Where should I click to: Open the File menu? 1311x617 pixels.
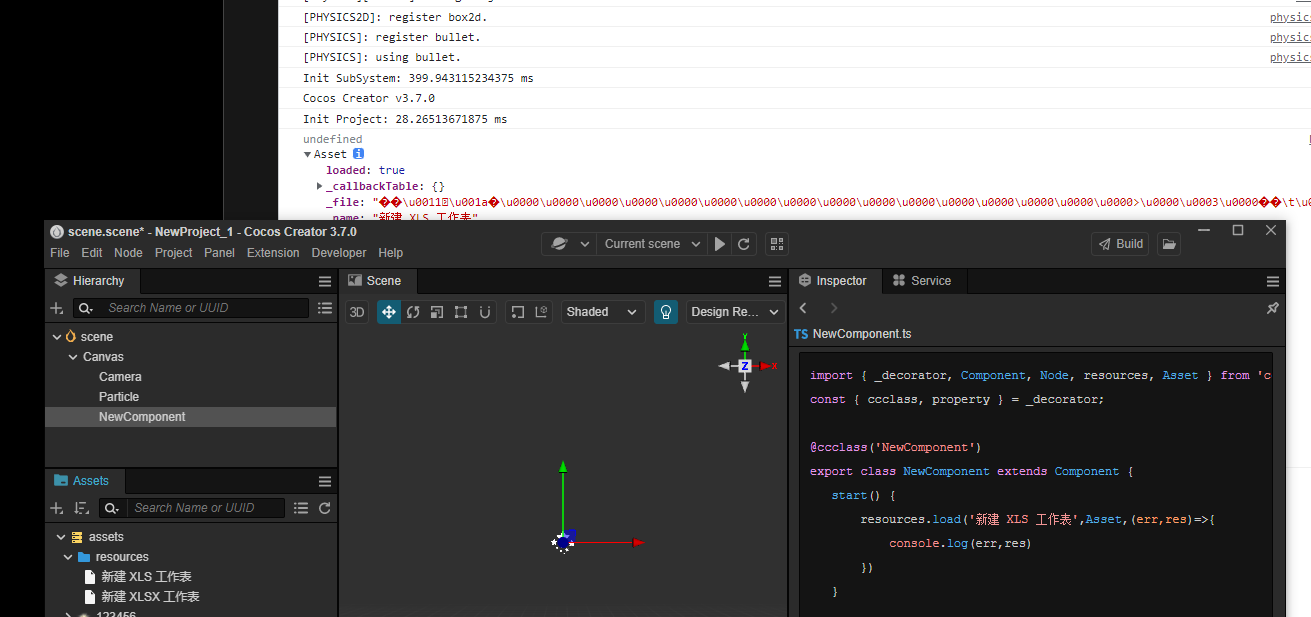(x=60, y=253)
